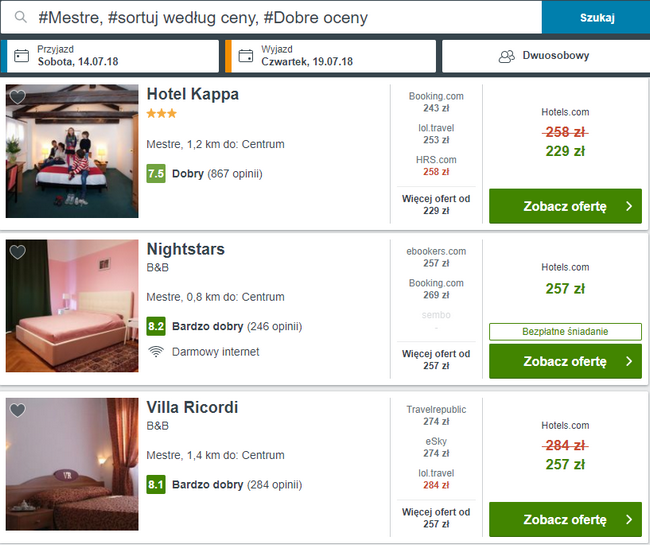Click Hotel Kappa's 7.5 rating badge
Screen dimensions: 650x545
click(x=156, y=174)
